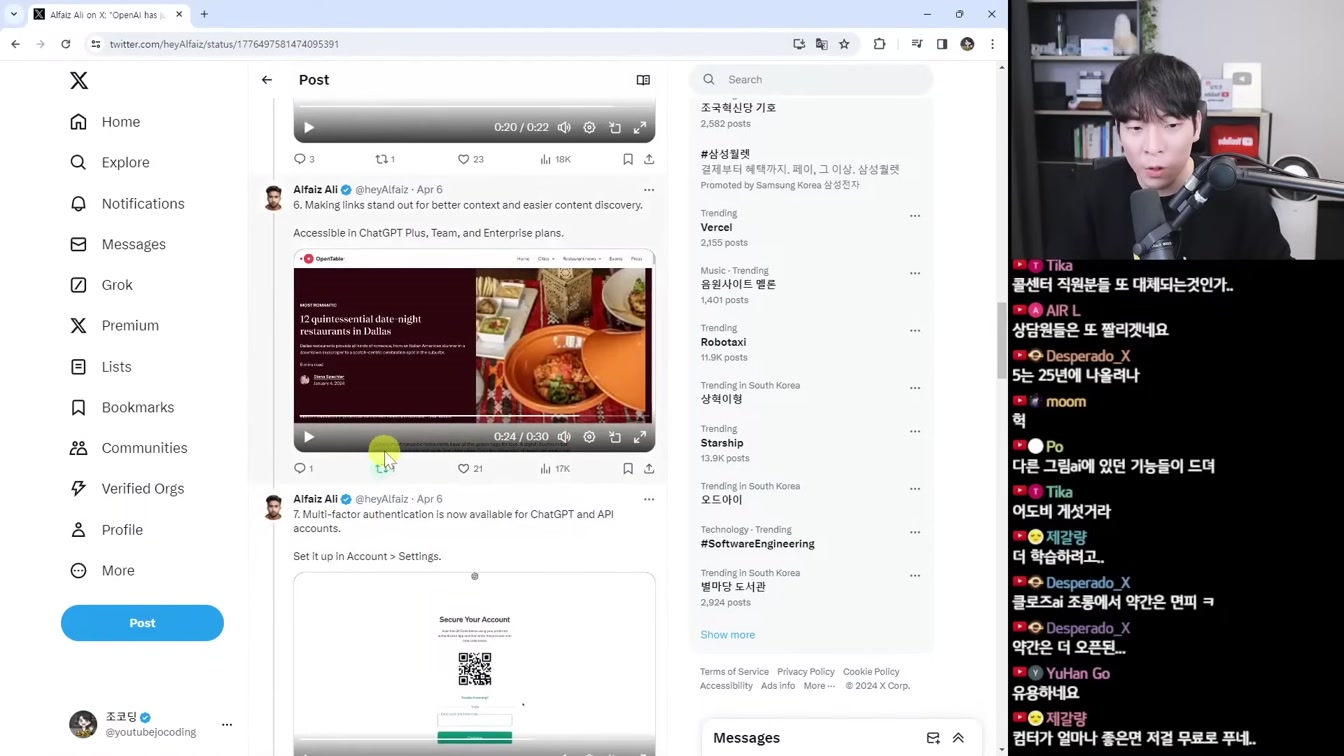Enter fullscreen on OpenTable video
The height and width of the screenshot is (756, 1344).
tap(640, 437)
